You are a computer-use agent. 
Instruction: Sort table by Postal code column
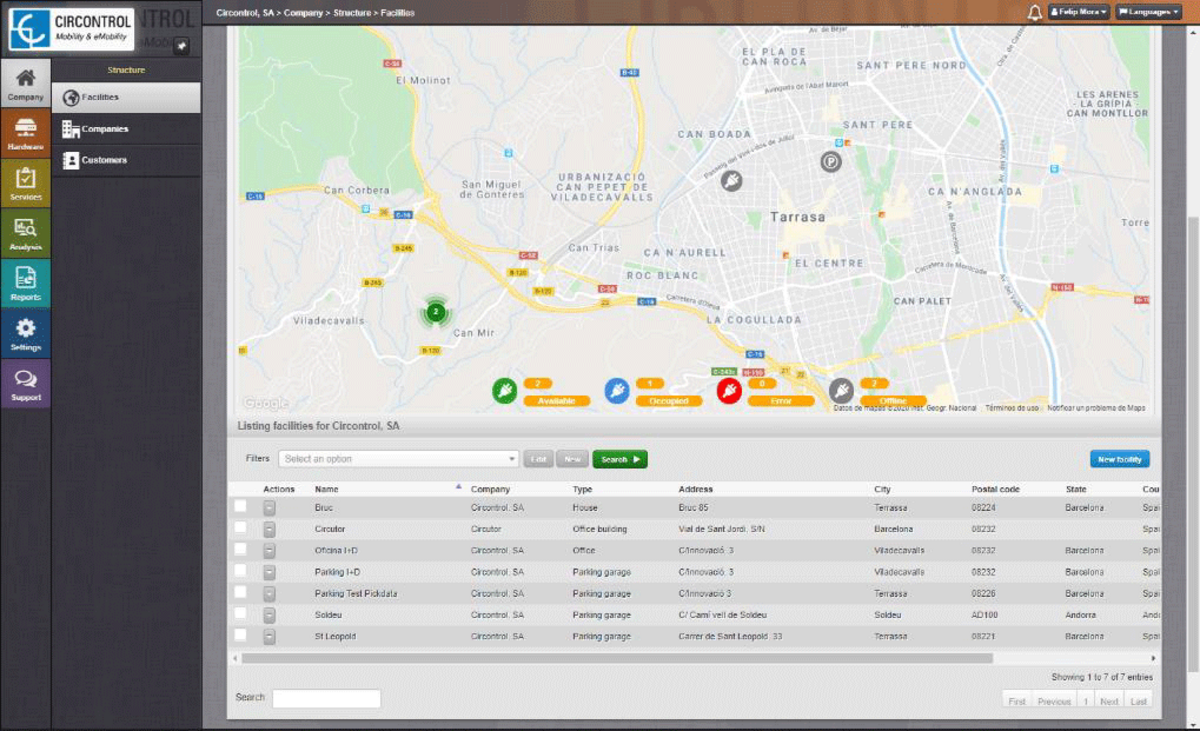[995, 489]
